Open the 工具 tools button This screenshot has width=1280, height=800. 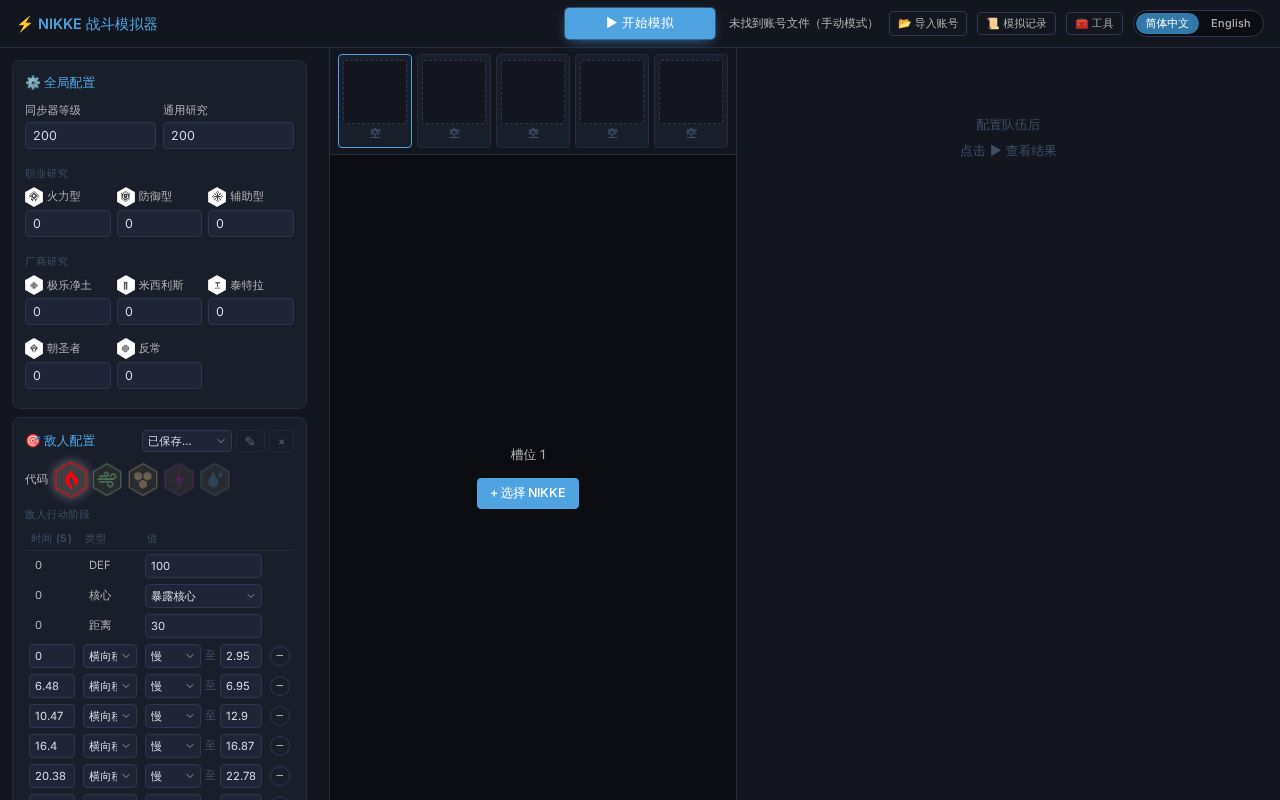1094,23
